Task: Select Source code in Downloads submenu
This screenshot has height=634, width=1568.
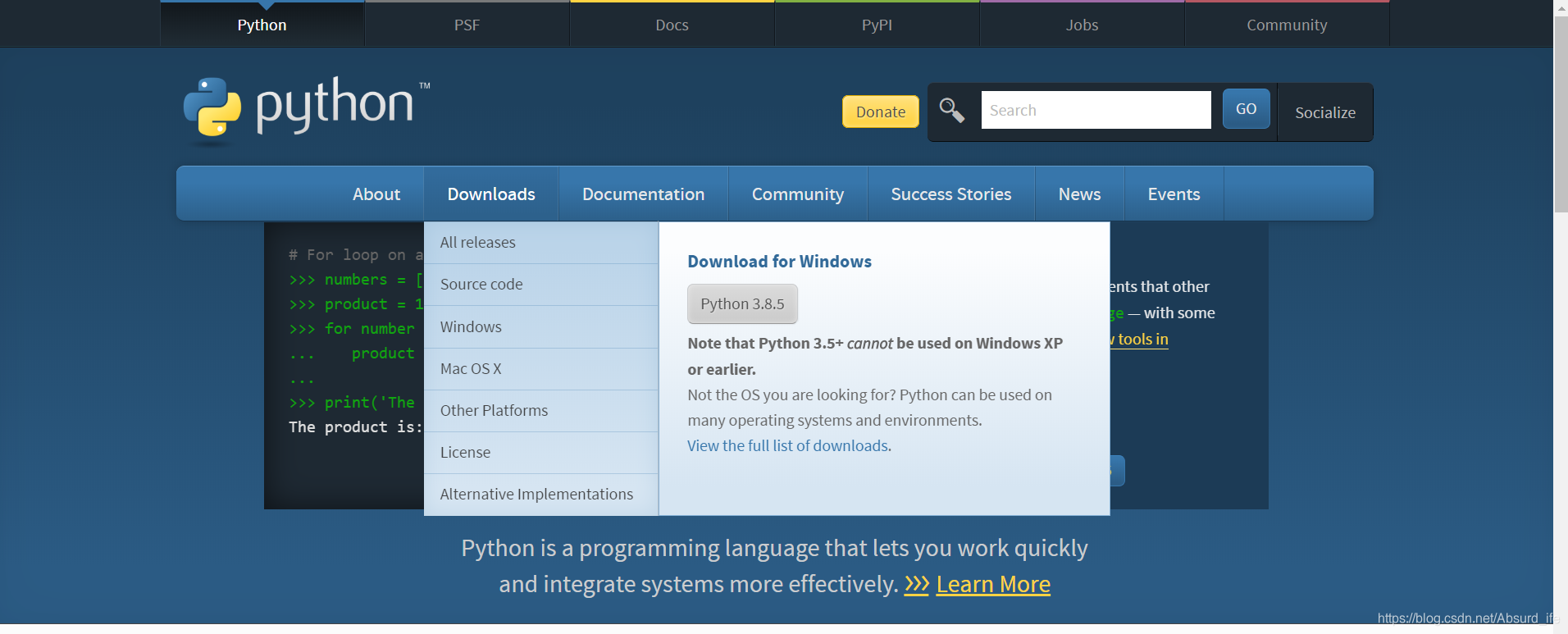Action: click(541, 285)
